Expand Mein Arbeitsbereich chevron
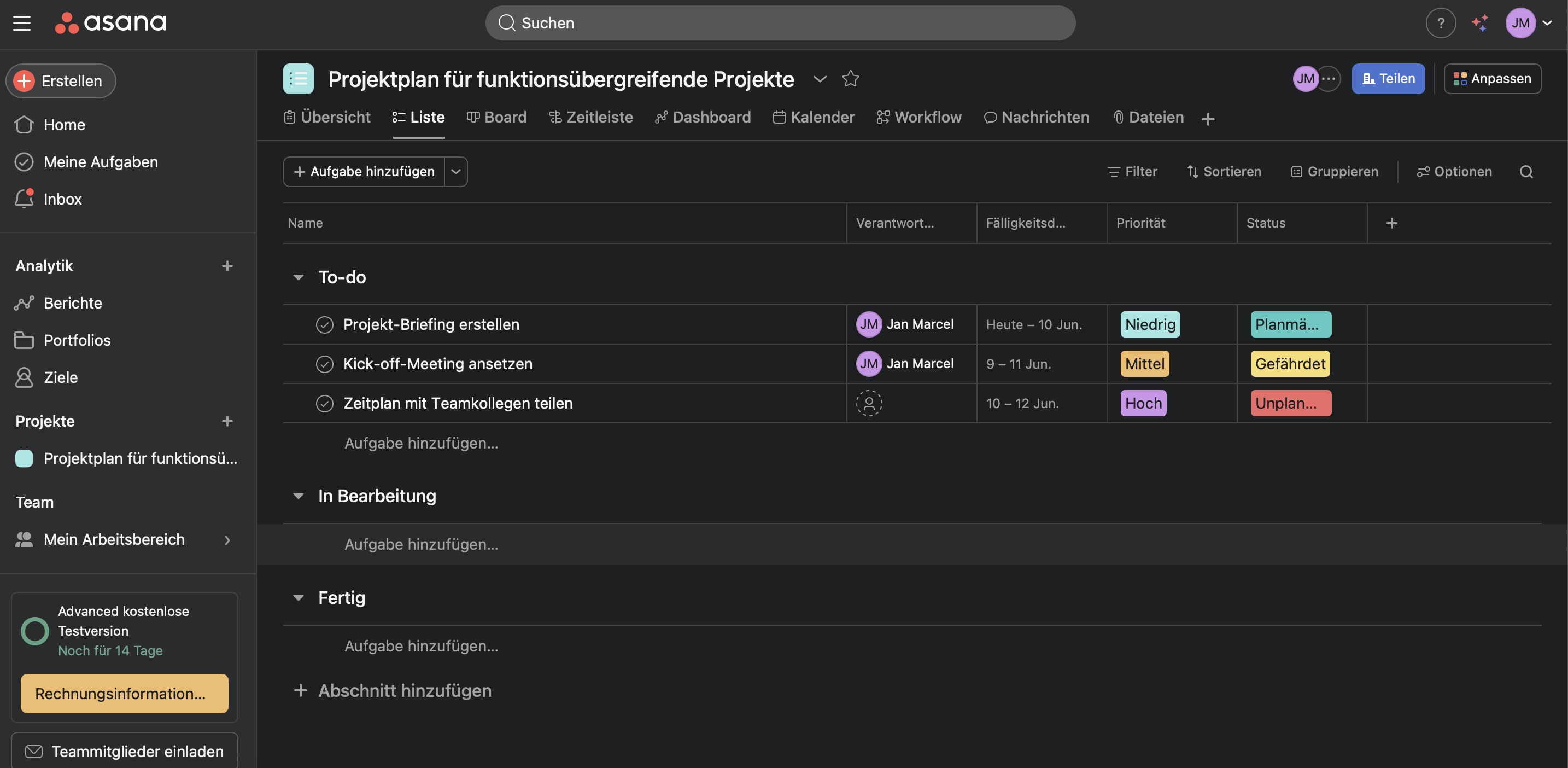Viewport: 1568px width, 768px height. [227, 540]
